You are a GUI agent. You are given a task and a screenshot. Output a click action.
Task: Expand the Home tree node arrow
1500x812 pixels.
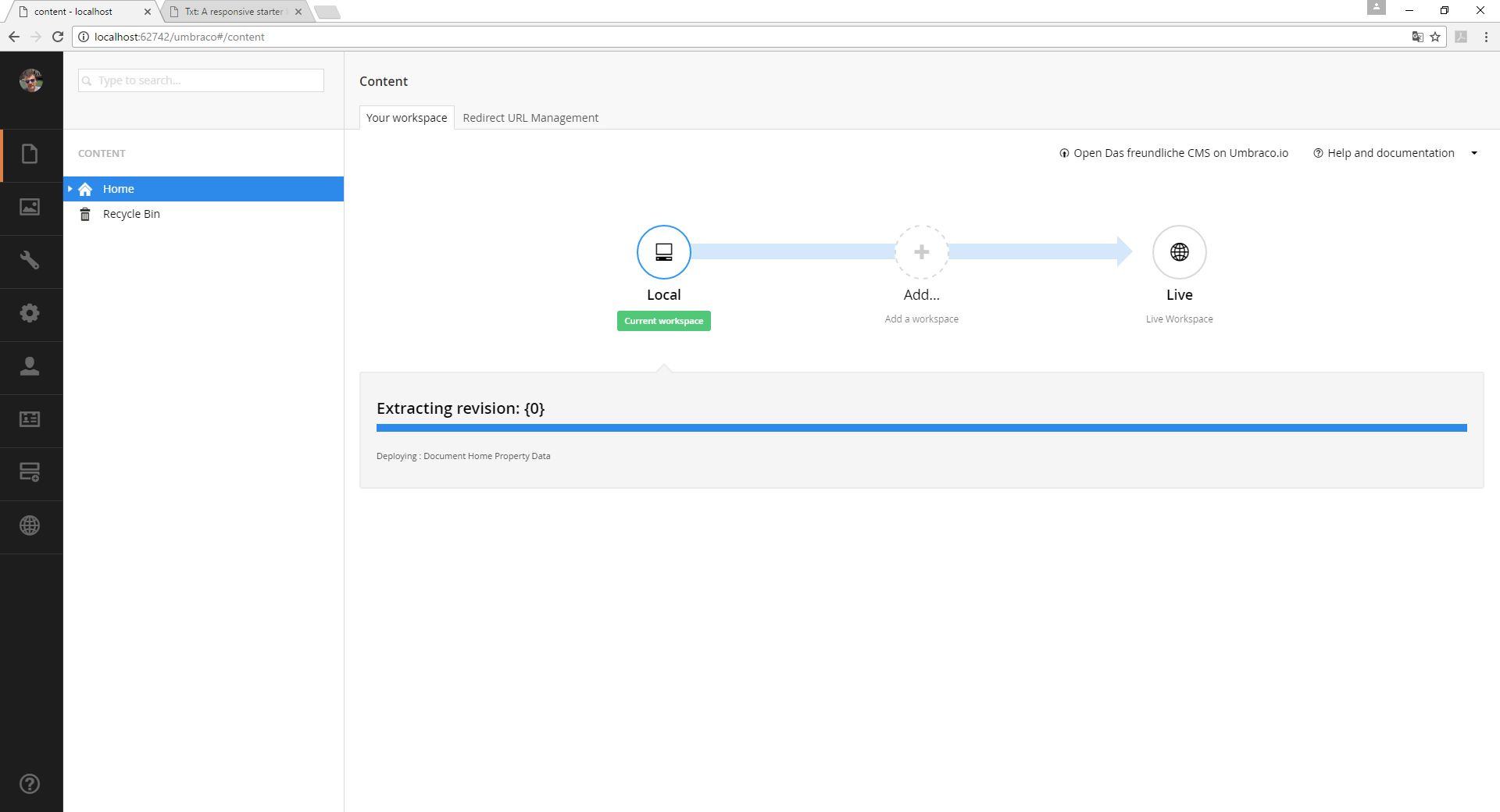[x=70, y=189]
